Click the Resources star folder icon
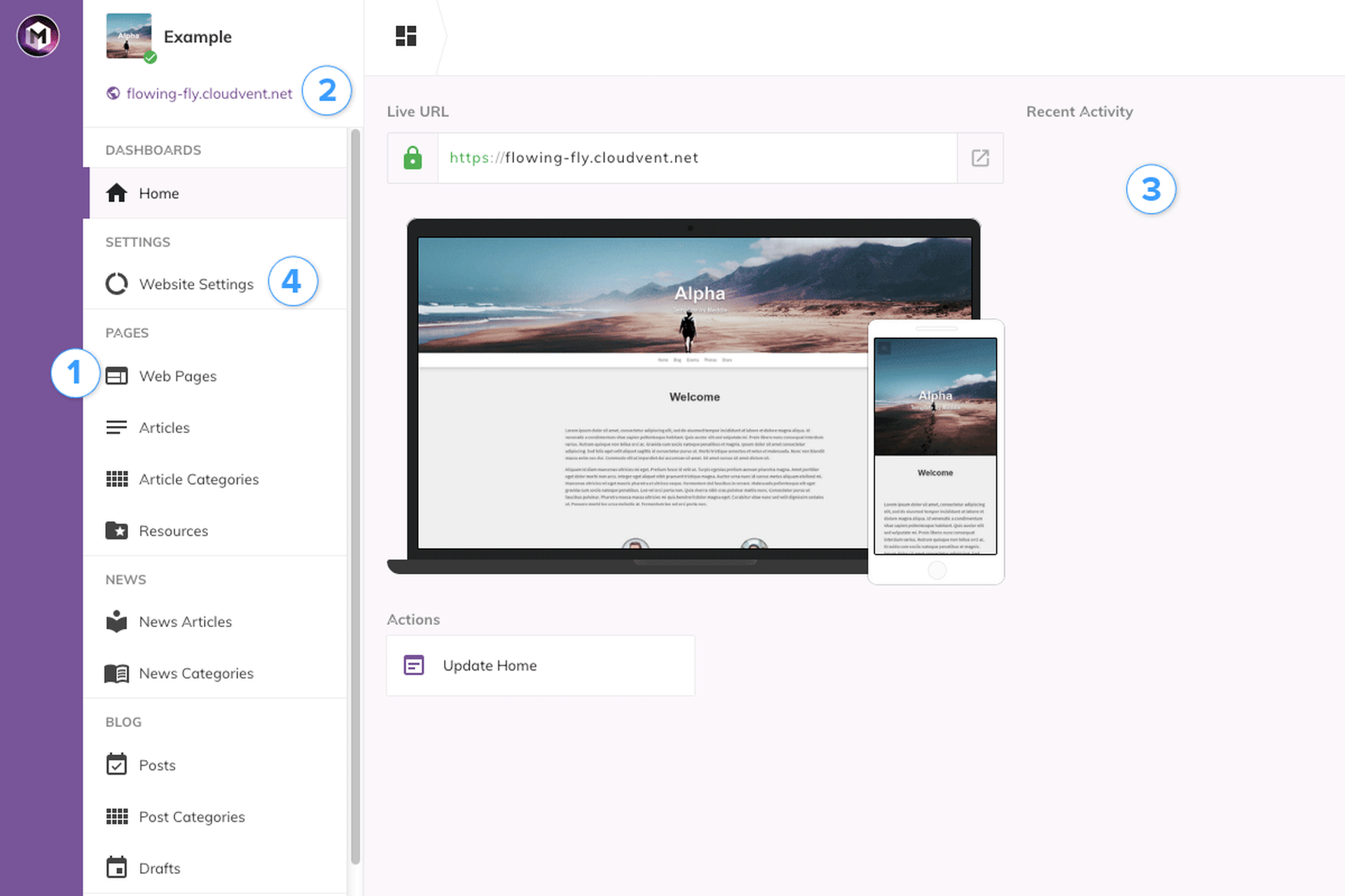 click(116, 531)
